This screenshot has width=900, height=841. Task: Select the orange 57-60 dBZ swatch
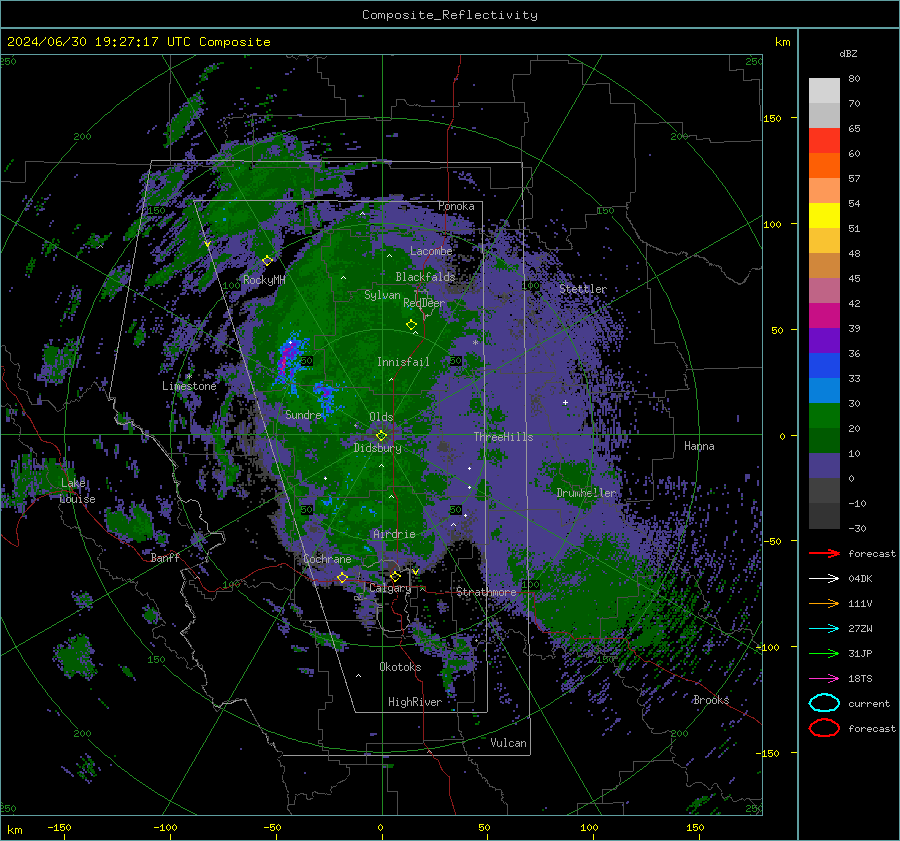[824, 166]
